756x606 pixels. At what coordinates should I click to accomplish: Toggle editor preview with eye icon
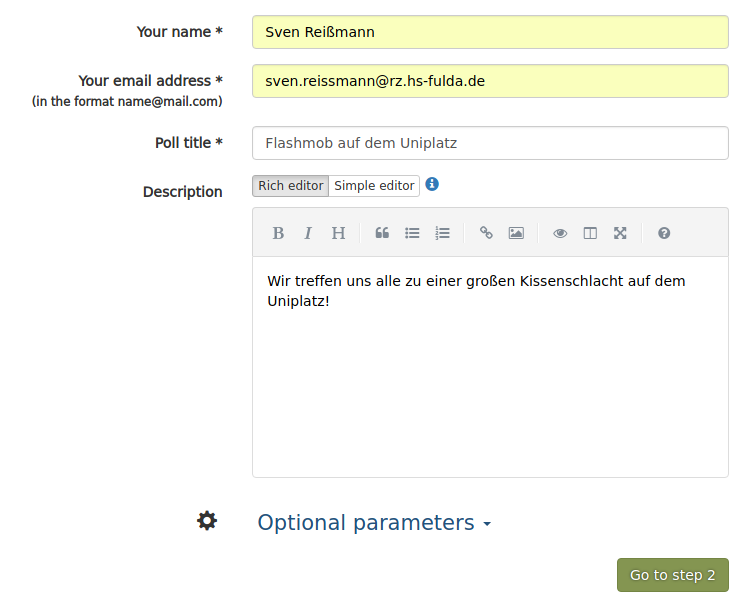pyautogui.click(x=560, y=233)
